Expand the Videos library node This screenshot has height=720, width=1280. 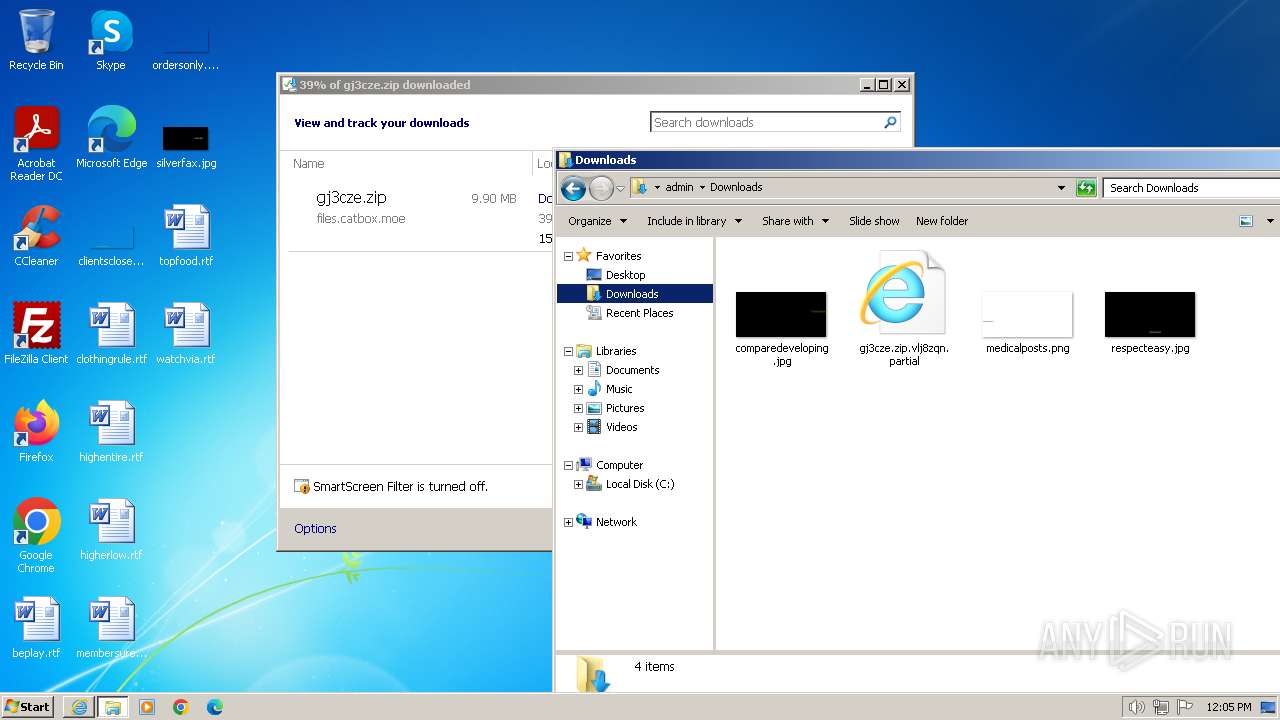(x=578, y=427)
